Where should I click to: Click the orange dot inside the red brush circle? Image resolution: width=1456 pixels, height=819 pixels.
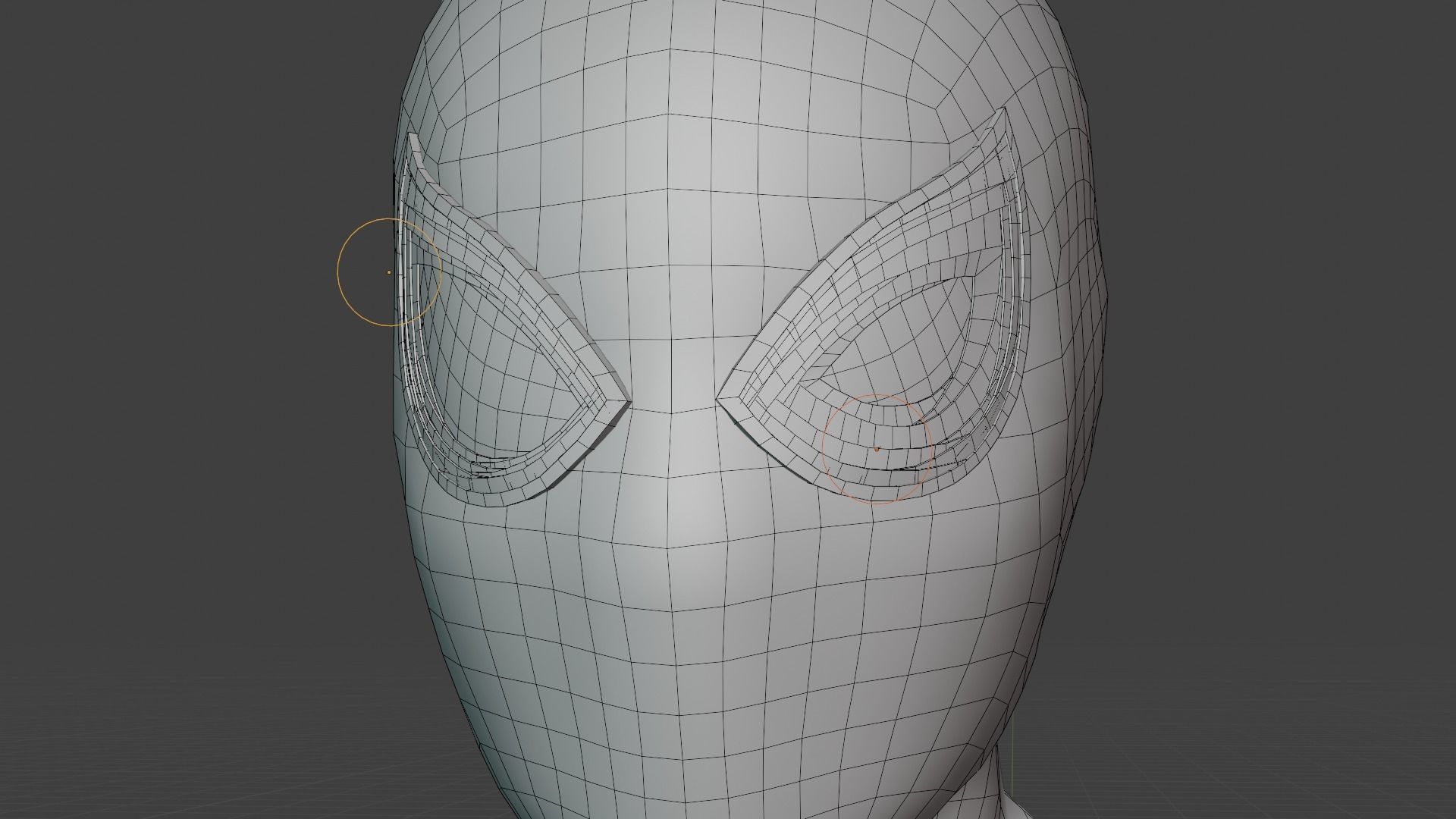(x=877, y=449)
